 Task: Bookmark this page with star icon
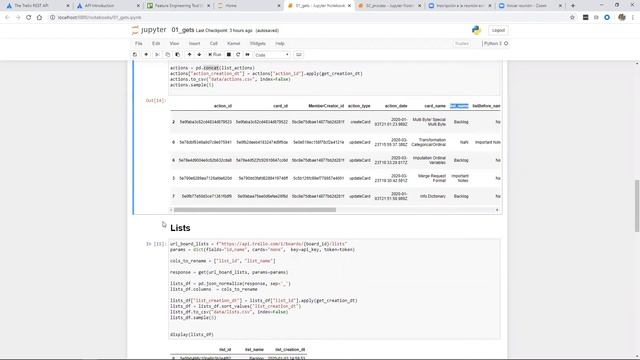pos(572,18)
